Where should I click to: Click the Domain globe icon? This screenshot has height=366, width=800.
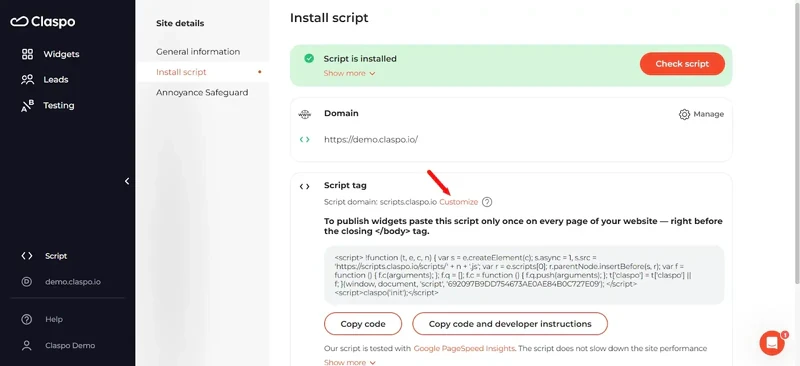click(x=305, y=114)
